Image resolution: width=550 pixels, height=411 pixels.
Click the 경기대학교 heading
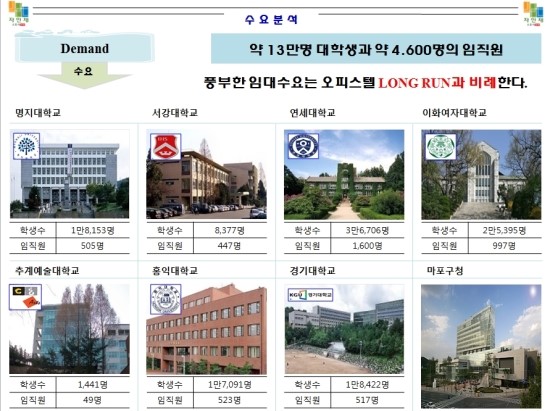click(x=312, y=270)
